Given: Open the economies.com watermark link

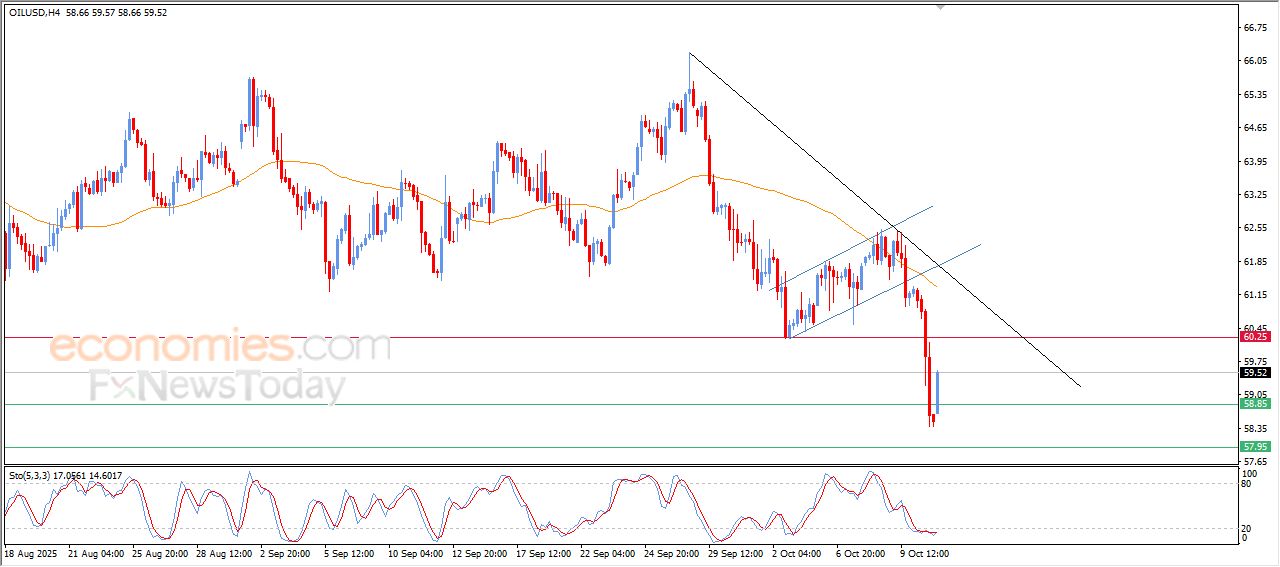Looking at the screenshot, I should coord(220,347).
